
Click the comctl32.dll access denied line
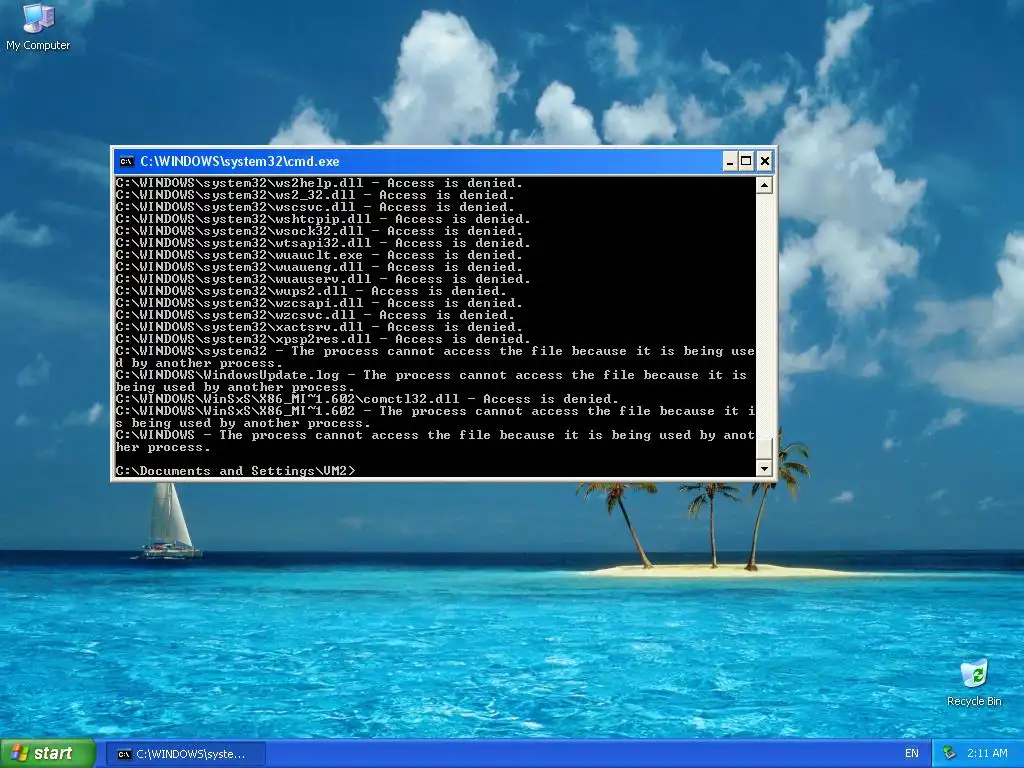tap(367, 399)
